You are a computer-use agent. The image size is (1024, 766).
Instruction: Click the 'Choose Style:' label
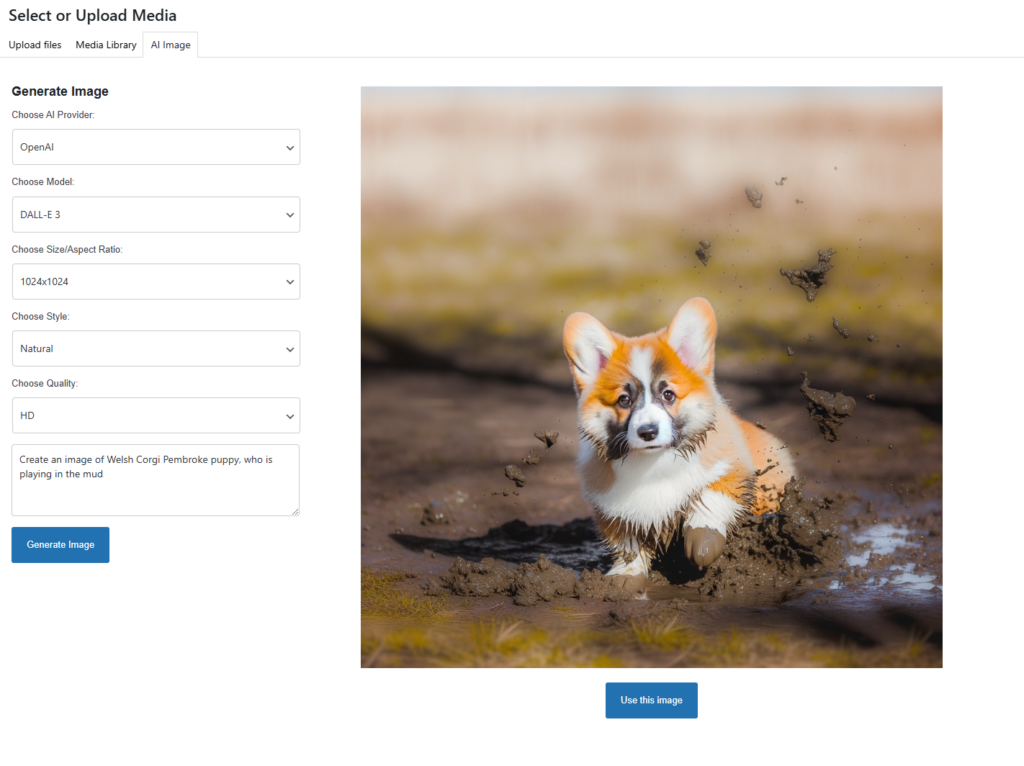(40, 317)
